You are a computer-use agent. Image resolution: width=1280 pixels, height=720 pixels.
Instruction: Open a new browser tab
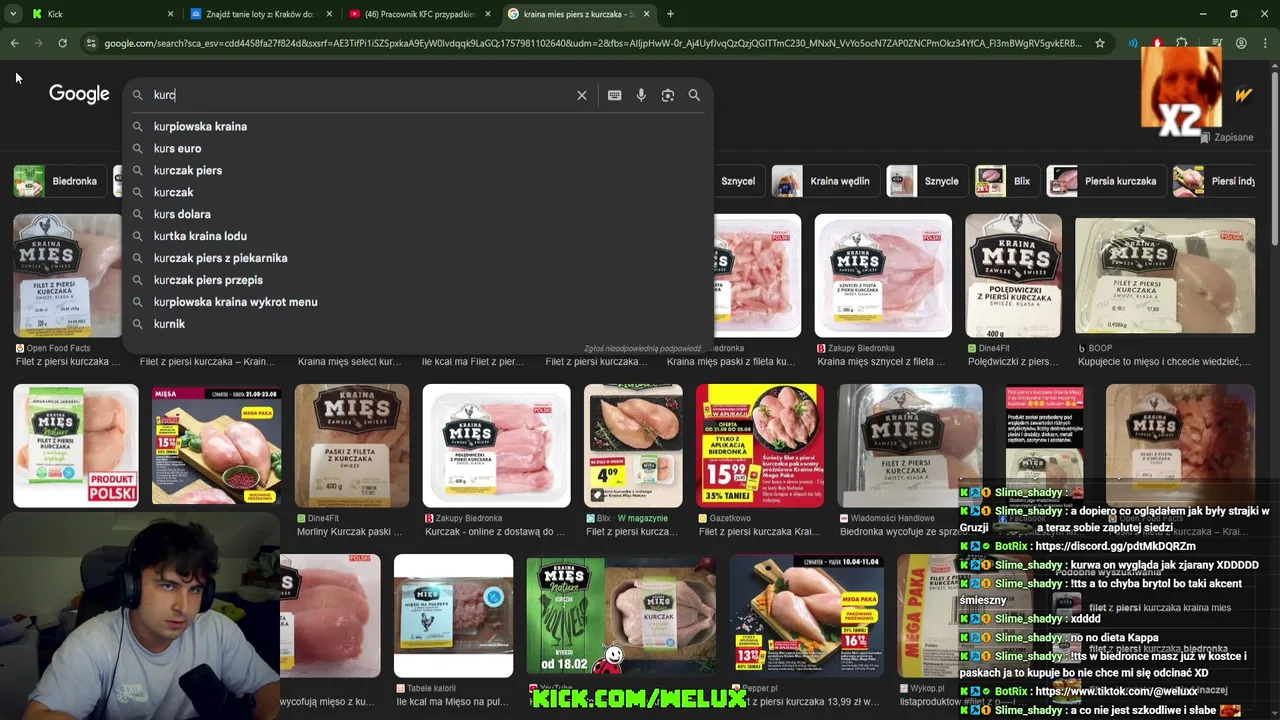pyautogui.click(x=670, y=14)
